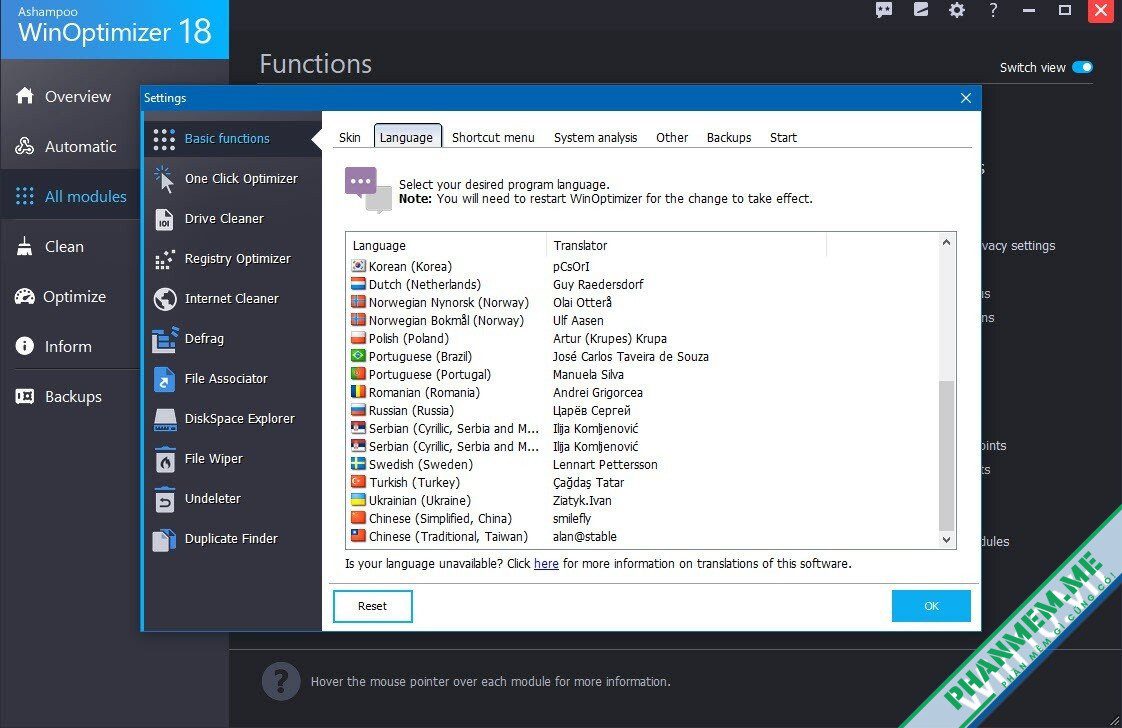Open DiskSpace Explorer settings
Viewport: 1122px width, 728px height.
[x=233, y=419]
